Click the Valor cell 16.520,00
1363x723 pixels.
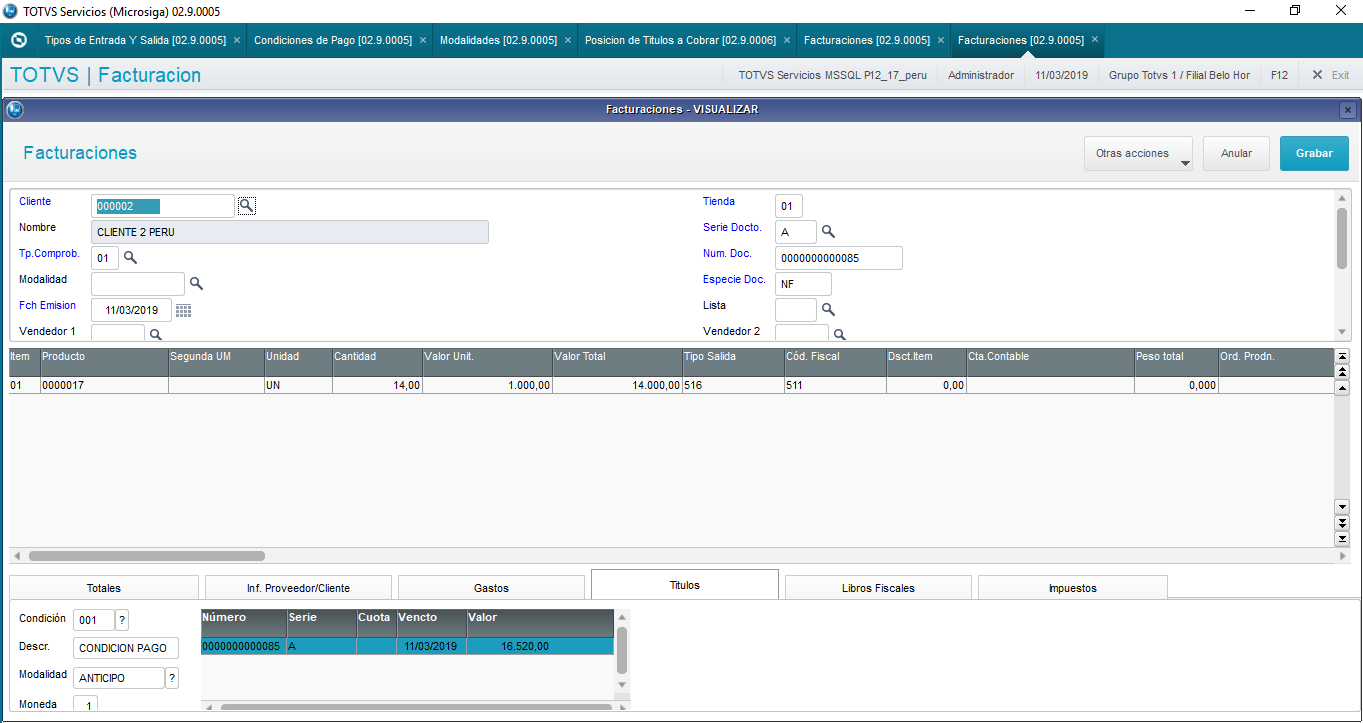click(540, 646)
